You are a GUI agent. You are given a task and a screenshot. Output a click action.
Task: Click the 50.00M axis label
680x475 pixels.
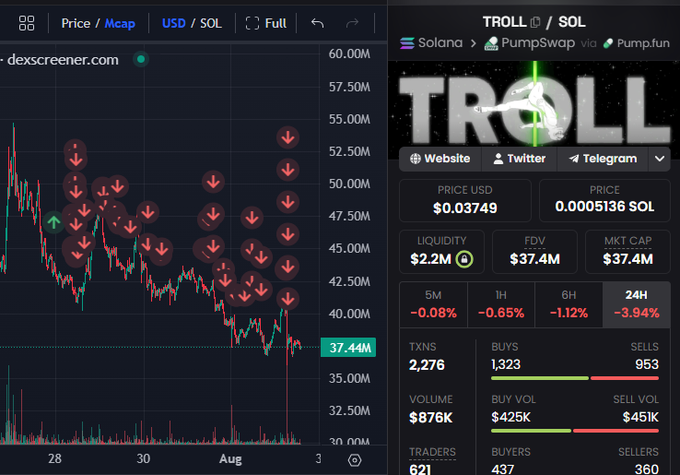tap(349, 184)
